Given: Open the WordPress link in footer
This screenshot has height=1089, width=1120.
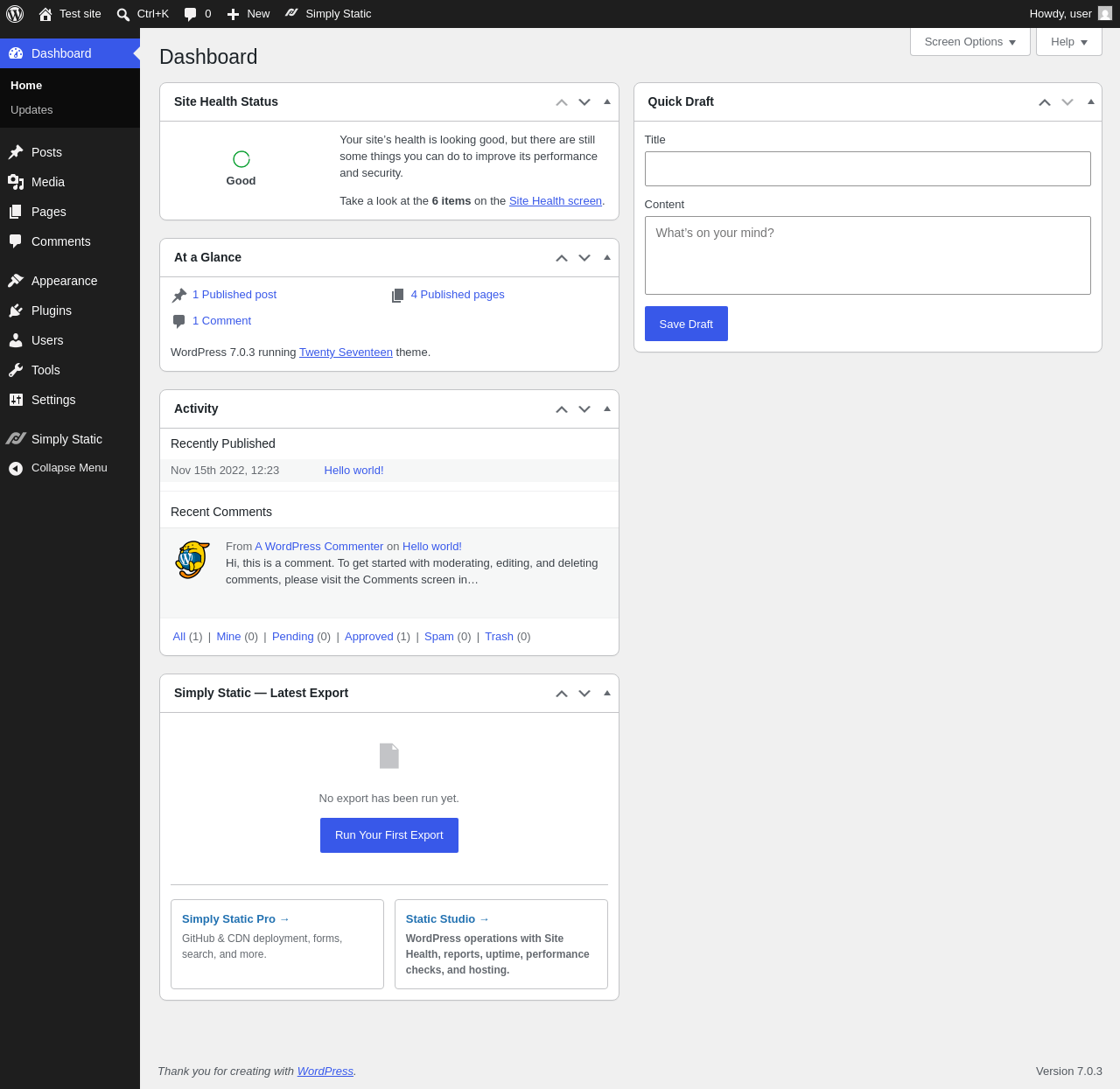Looking at the screenshot, I should pos(325,1072).
